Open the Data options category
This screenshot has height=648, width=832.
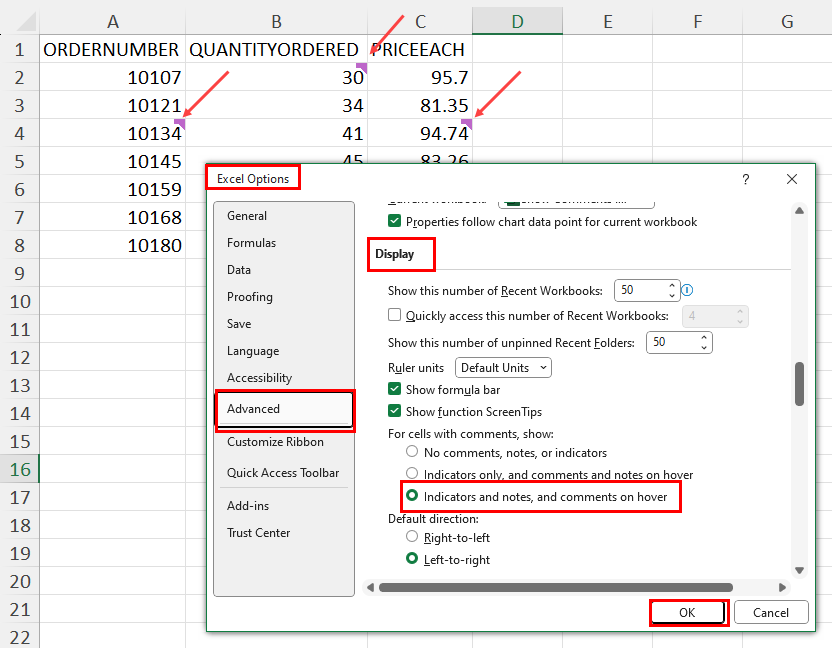pos(284,270)
